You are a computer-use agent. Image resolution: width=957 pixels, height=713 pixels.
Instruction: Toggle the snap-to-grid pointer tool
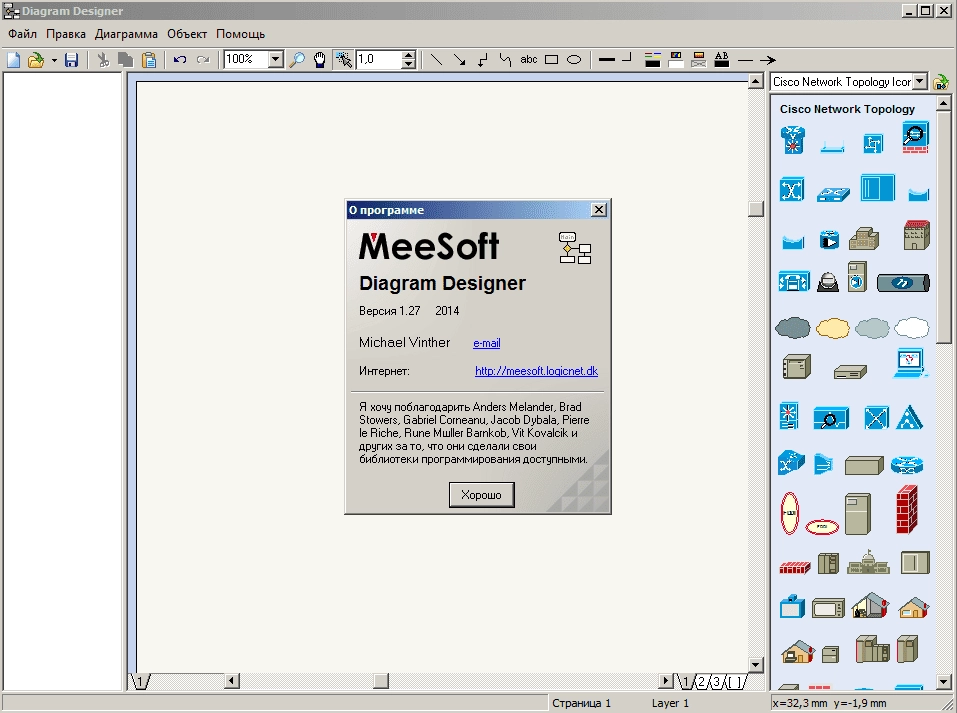pyautogui.click(x=344, y=60)
